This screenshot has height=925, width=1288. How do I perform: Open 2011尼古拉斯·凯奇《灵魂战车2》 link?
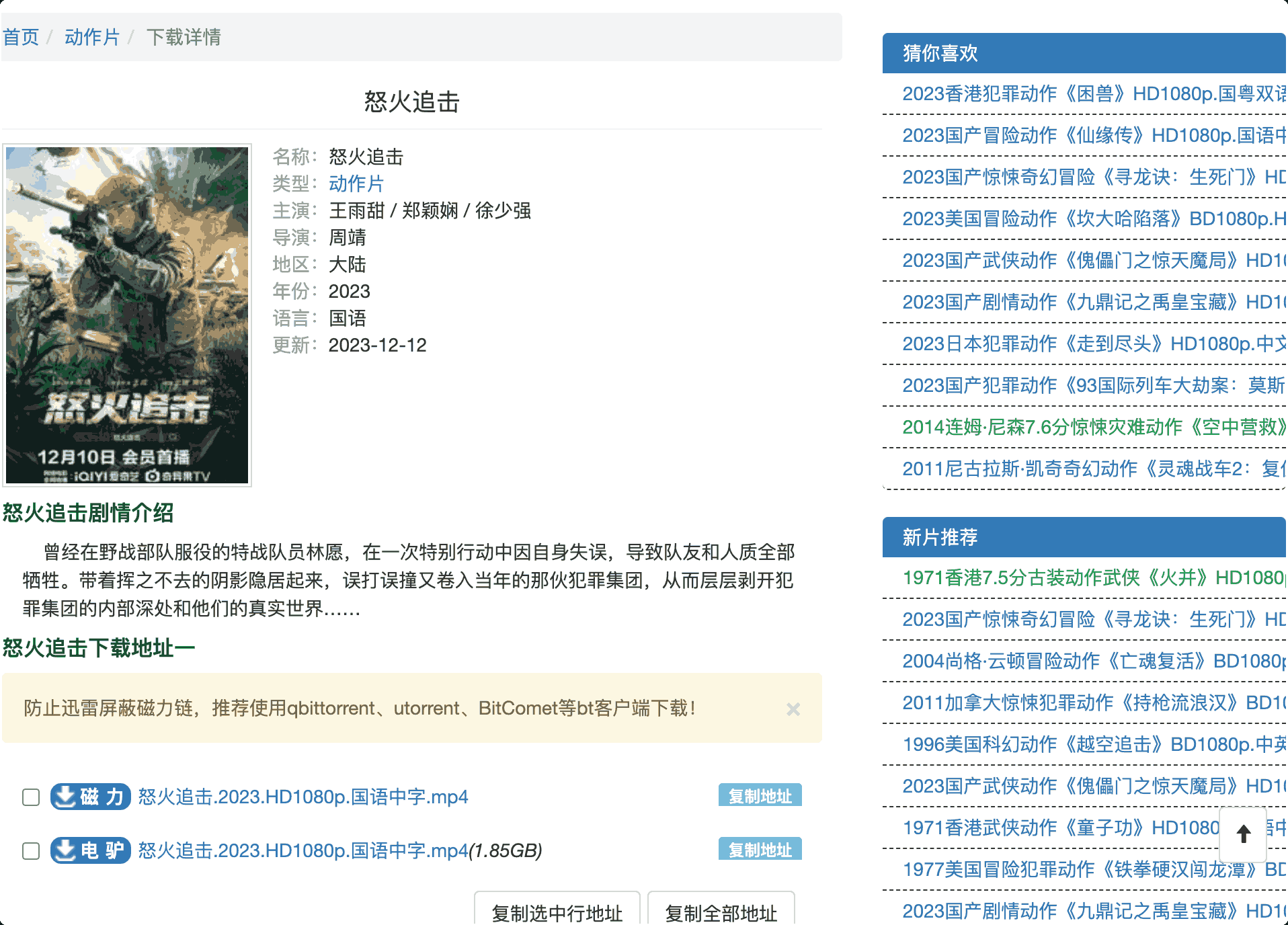pyautogui.click(x=1094, y=469)
